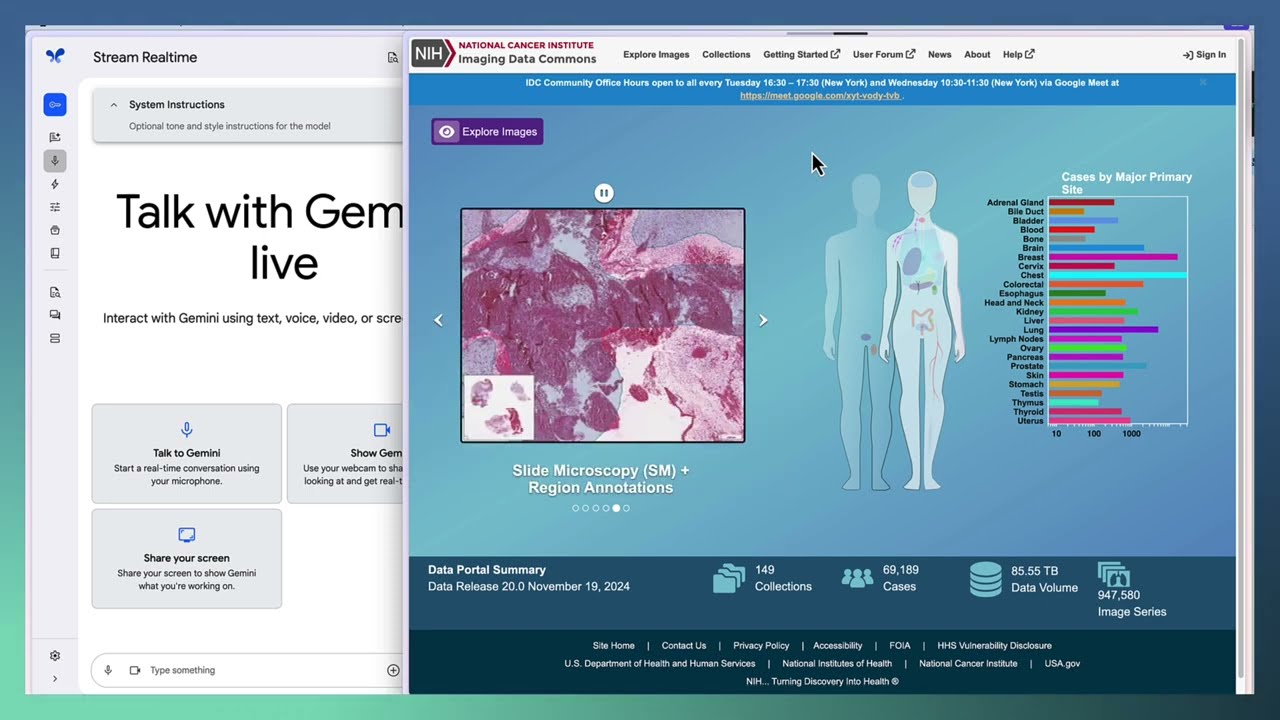Click the Chest bar in cases chart
This screenshot has height=720, width=1280.
(1117, 275)
